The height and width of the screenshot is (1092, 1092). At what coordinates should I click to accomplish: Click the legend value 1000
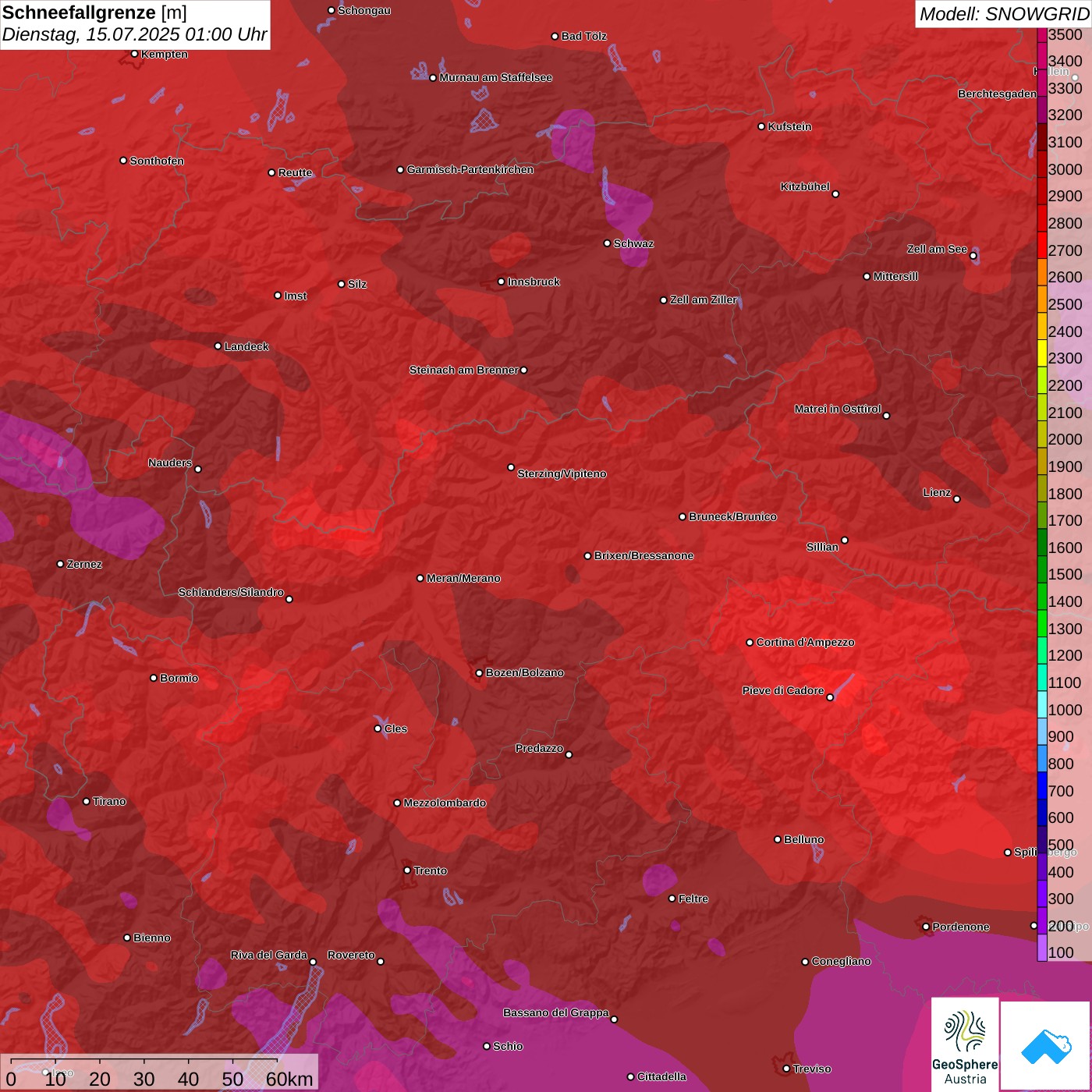coord(1065,710)
